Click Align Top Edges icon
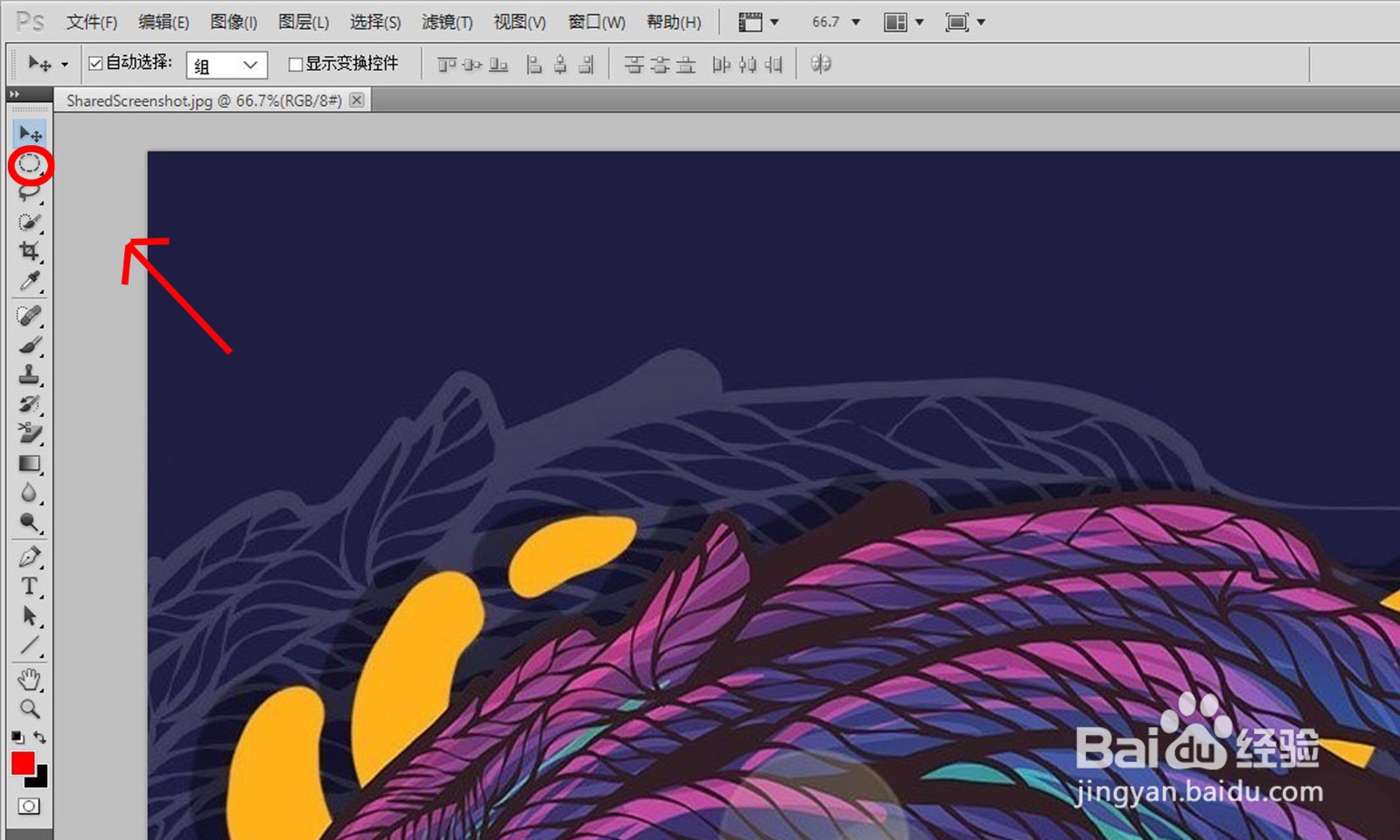 click(447, 65)
